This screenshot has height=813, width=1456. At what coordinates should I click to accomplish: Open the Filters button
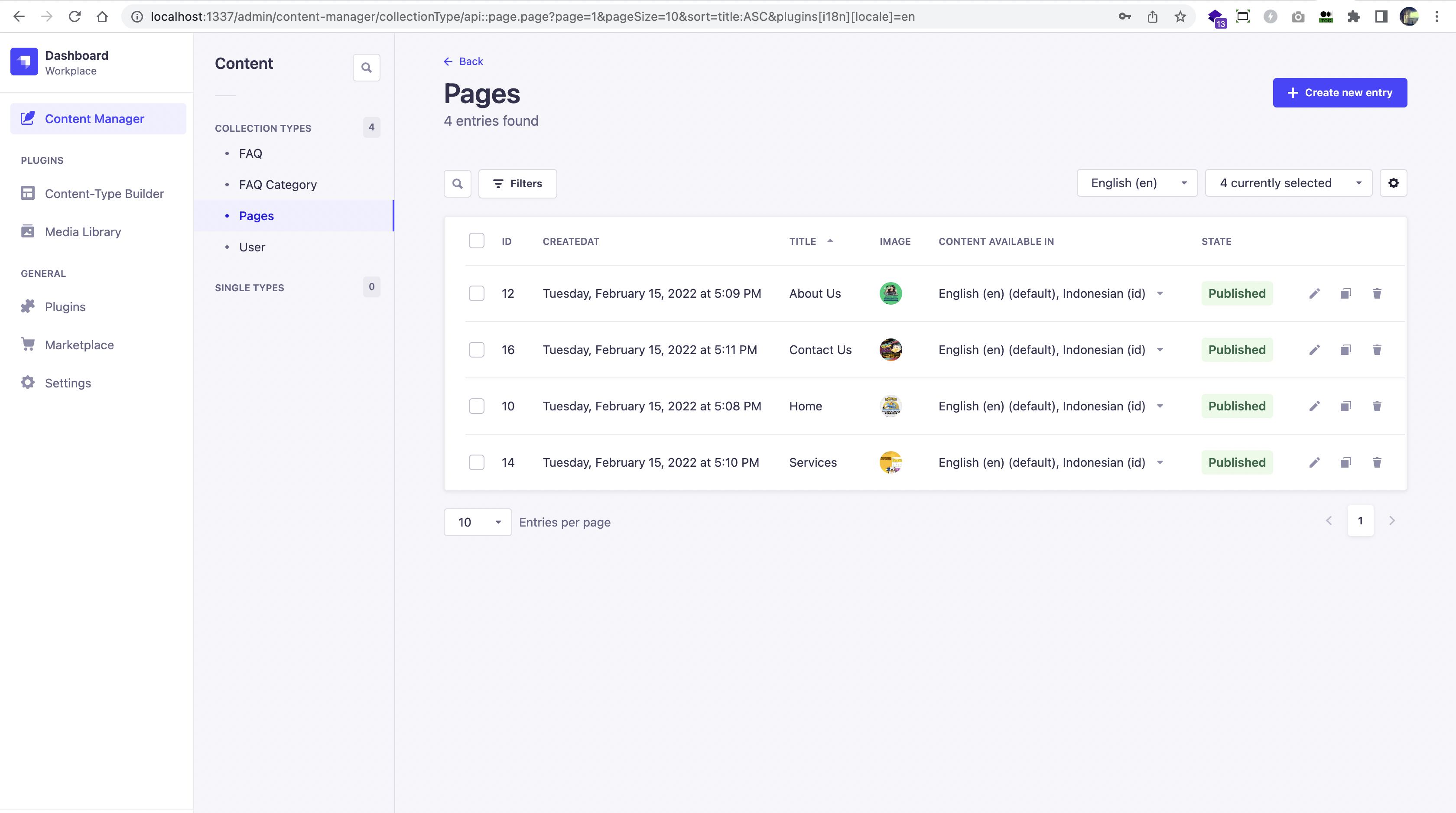(x=517, y=184)
